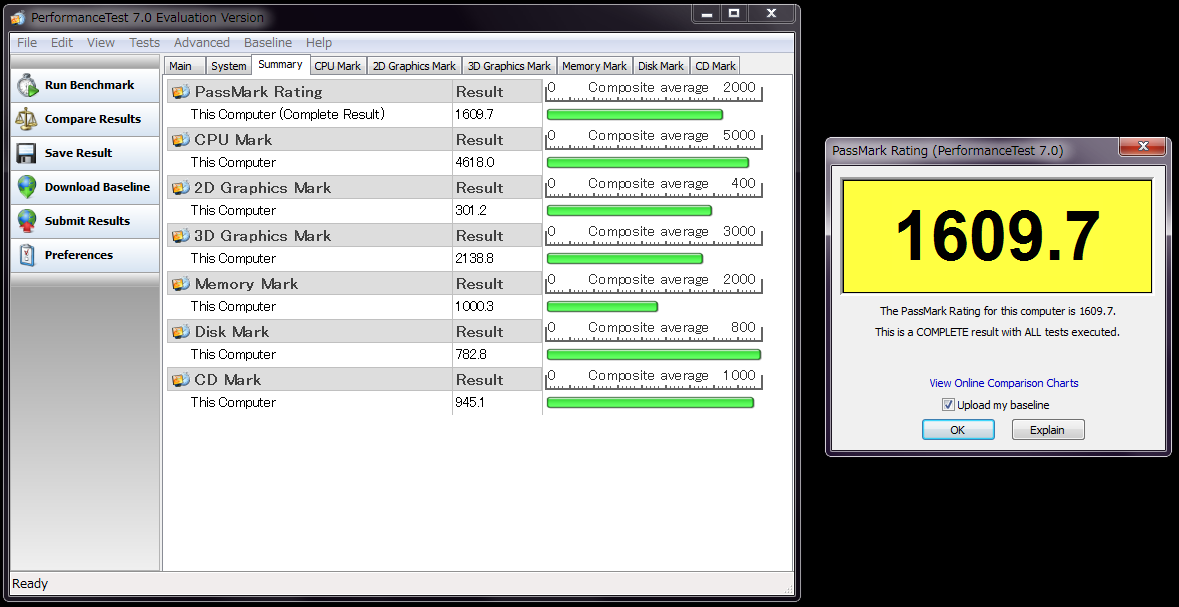1179x607 pixels.
Task: Click the icon beside Memory Mark header
Action: 180,284
